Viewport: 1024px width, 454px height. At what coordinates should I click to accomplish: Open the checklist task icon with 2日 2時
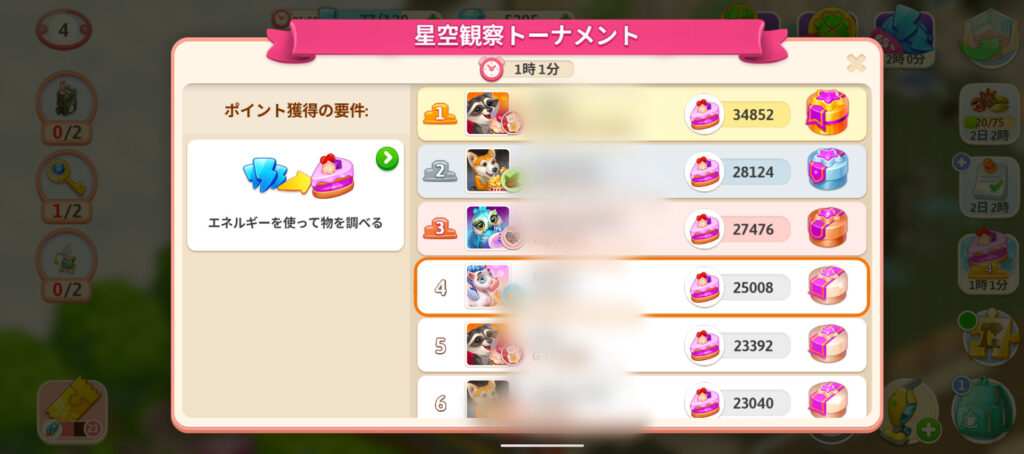(988, 186)
